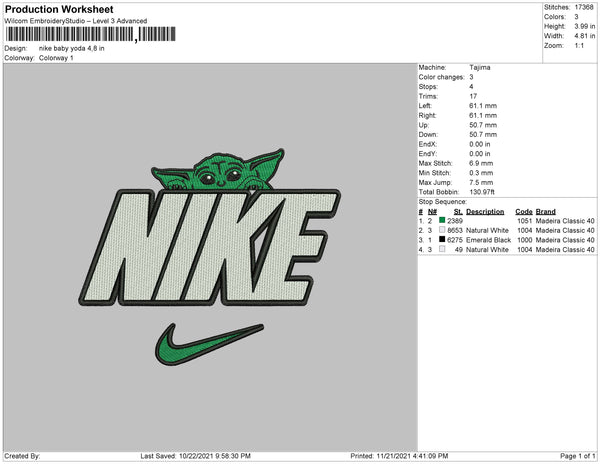The width and height of the screenshot is (600, 464).
Task: Click 'Madeira Classic 40' in stop row 1
Action: pos(565,221)
